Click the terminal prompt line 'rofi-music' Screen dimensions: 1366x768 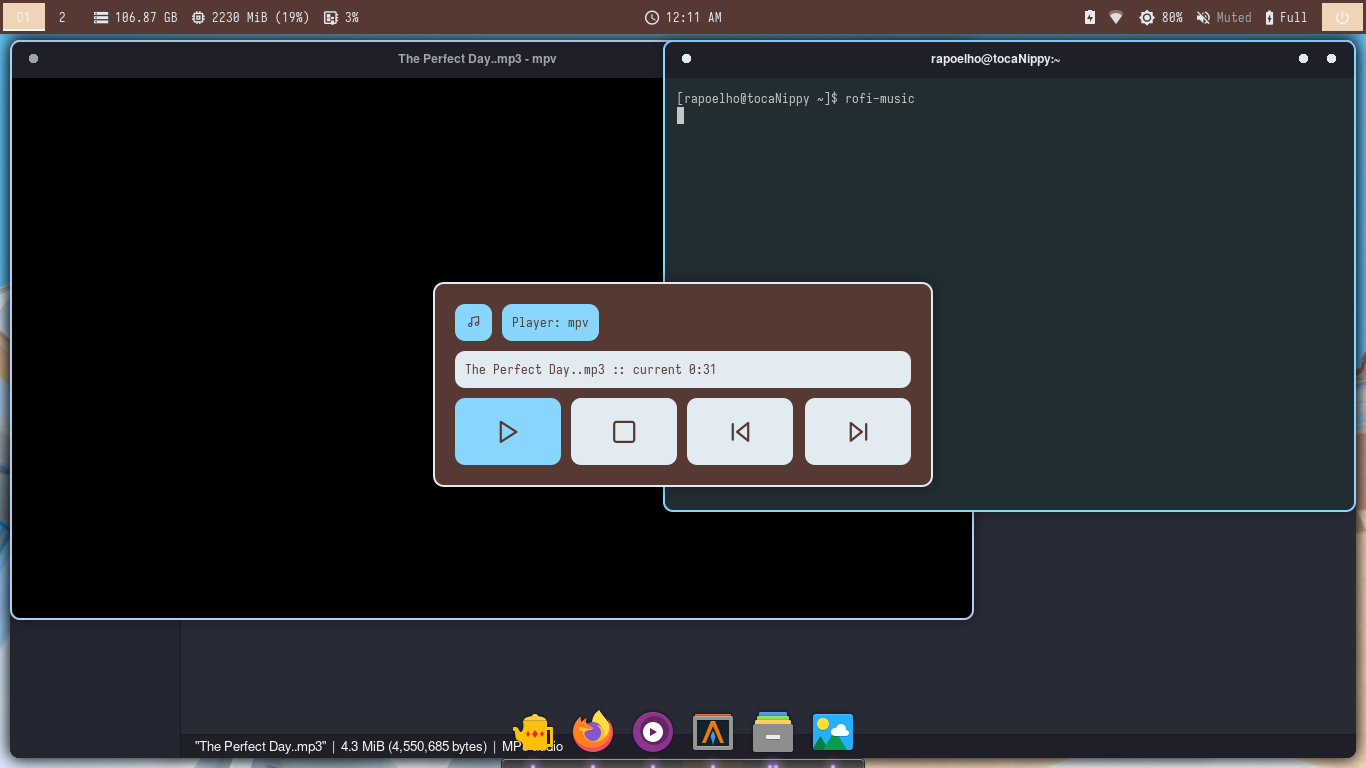(x=795, y=98)
